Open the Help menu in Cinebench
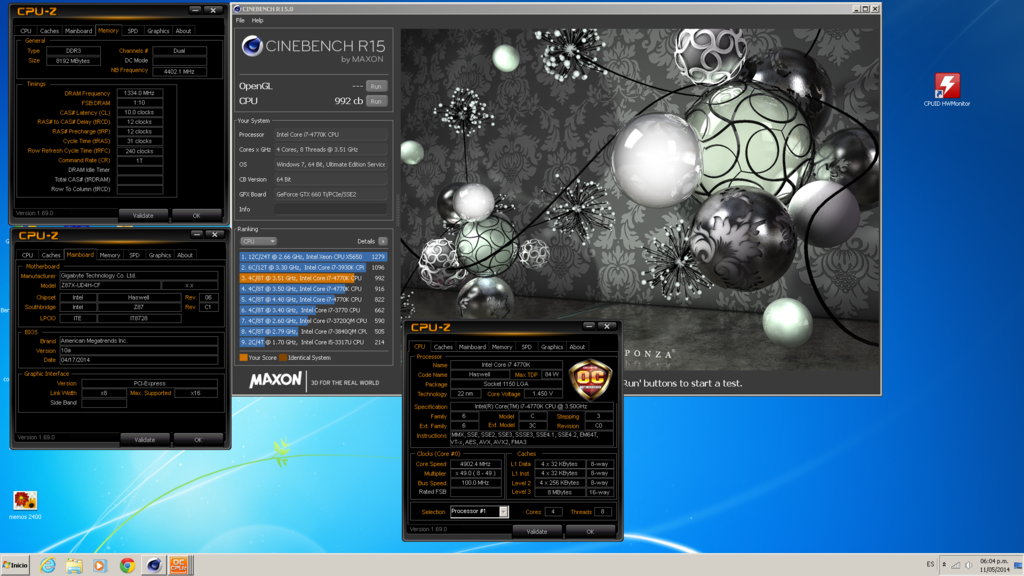 pyautogui.click(x=258, y=20)
